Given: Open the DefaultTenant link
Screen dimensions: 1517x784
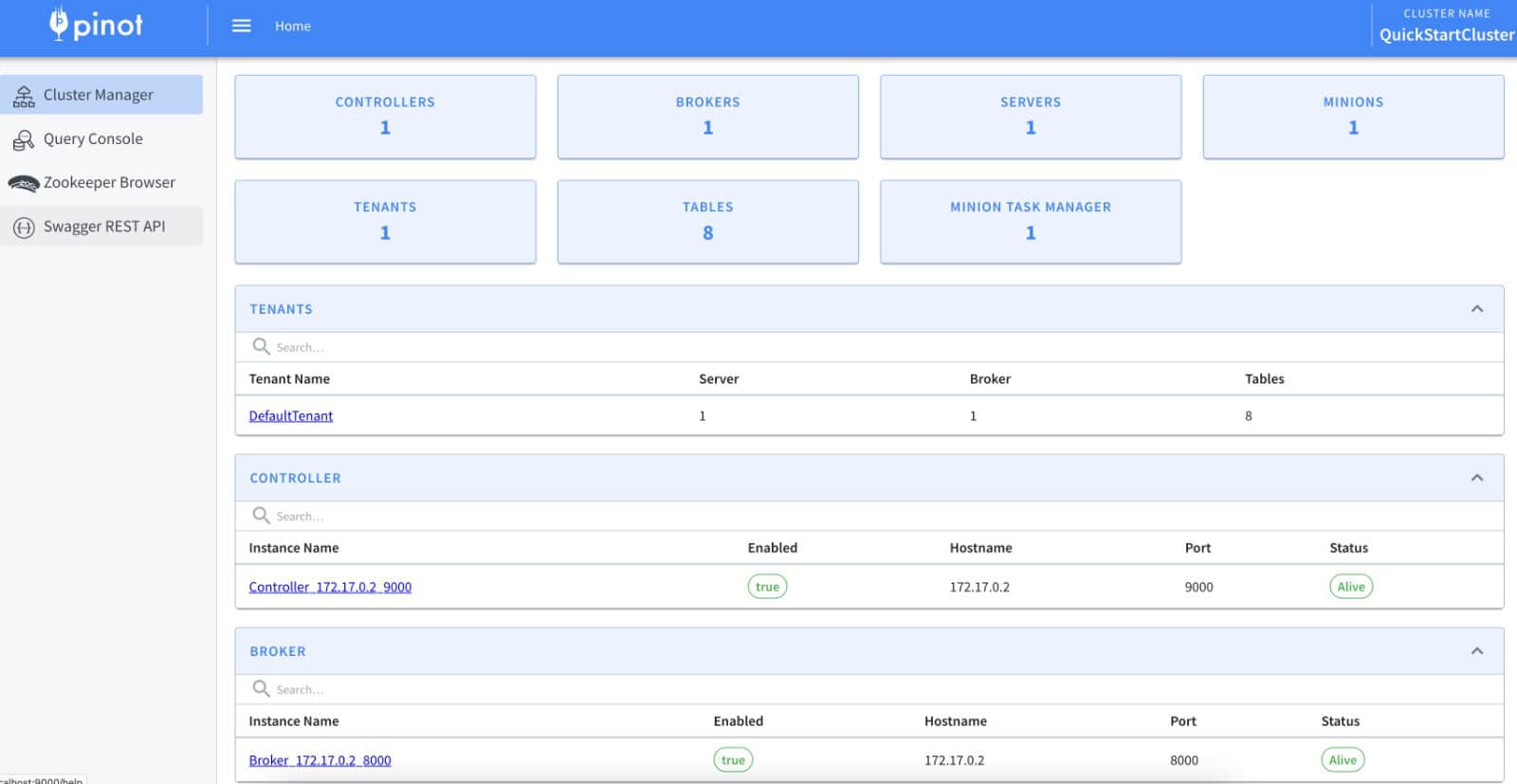Looking at the screenshot, I should [291, 415].
